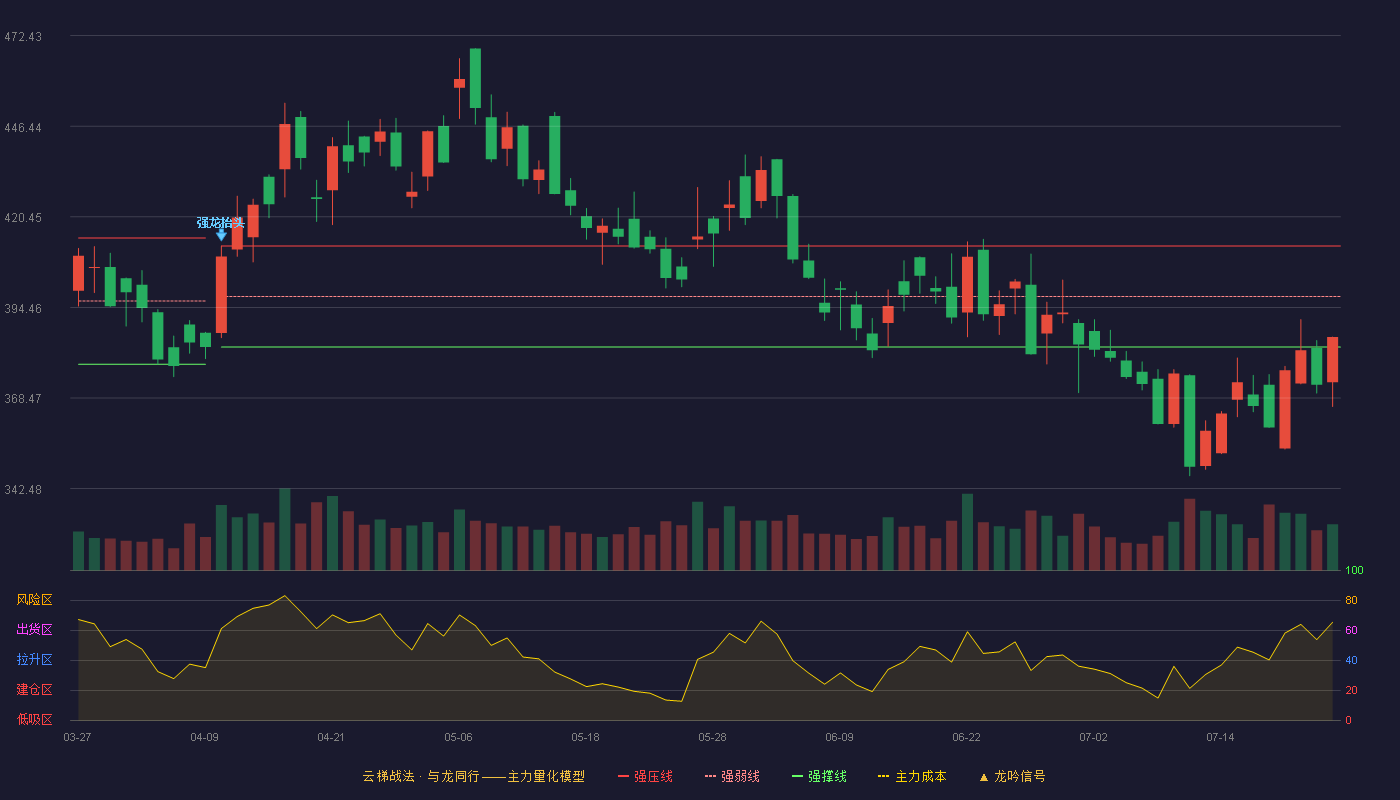Select the 建仓区 zone label
Image resolution: width=1400 pixels, height=800 pixels.
pos(34,690)
